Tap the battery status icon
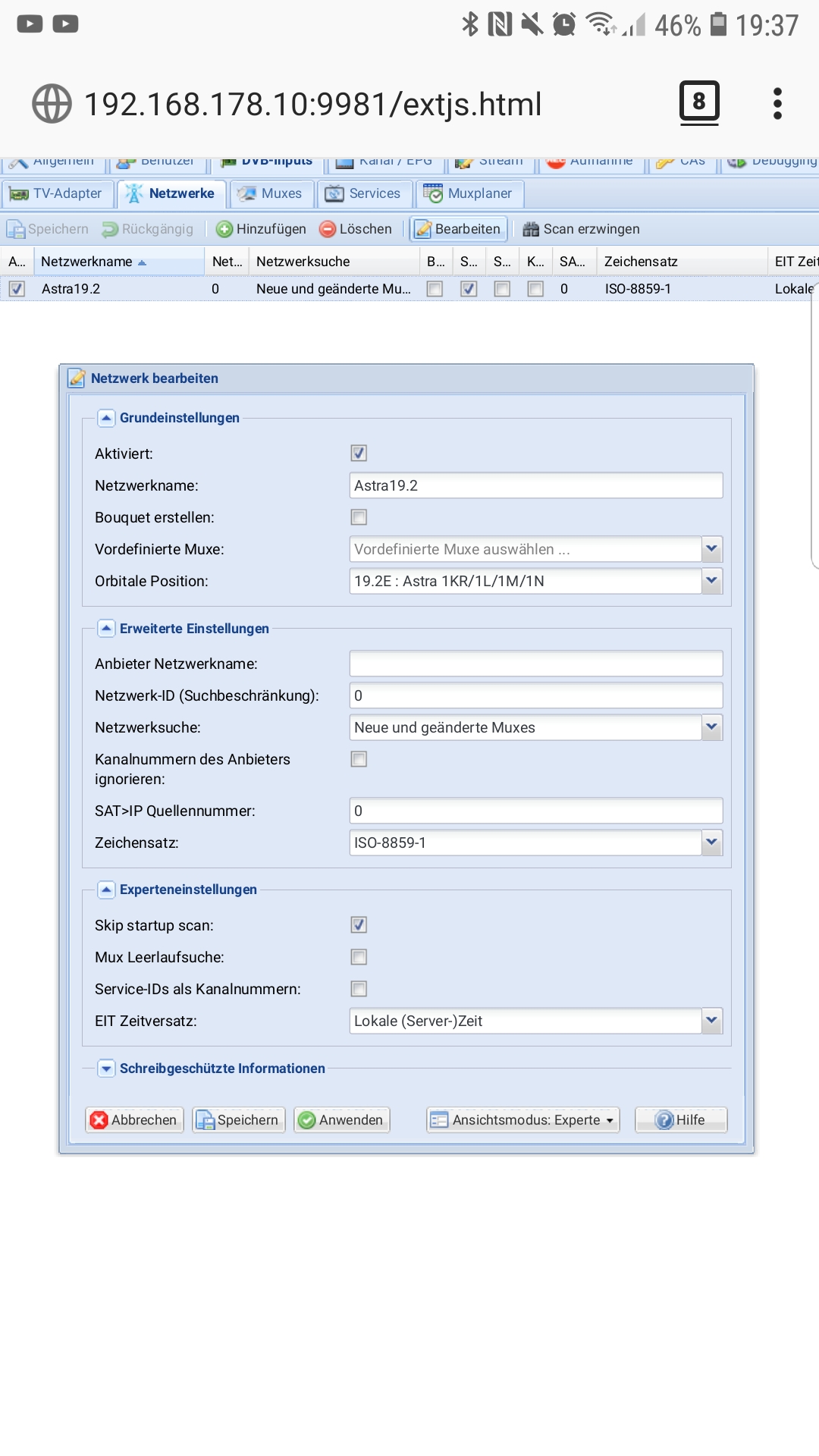This screenshot has width=819, height=1456. point(718,24)
